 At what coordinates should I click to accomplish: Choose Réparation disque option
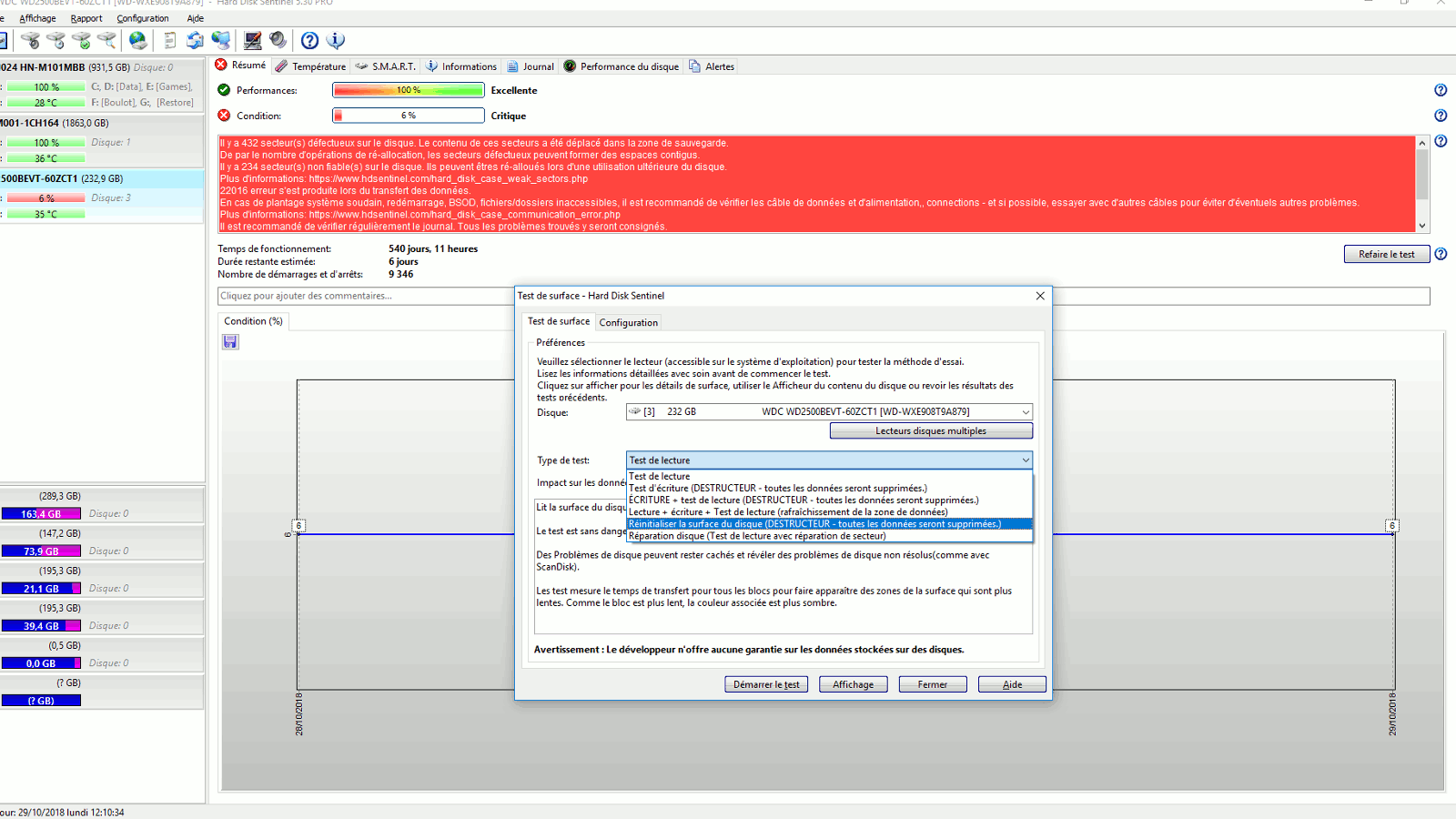tap(830, 535)
